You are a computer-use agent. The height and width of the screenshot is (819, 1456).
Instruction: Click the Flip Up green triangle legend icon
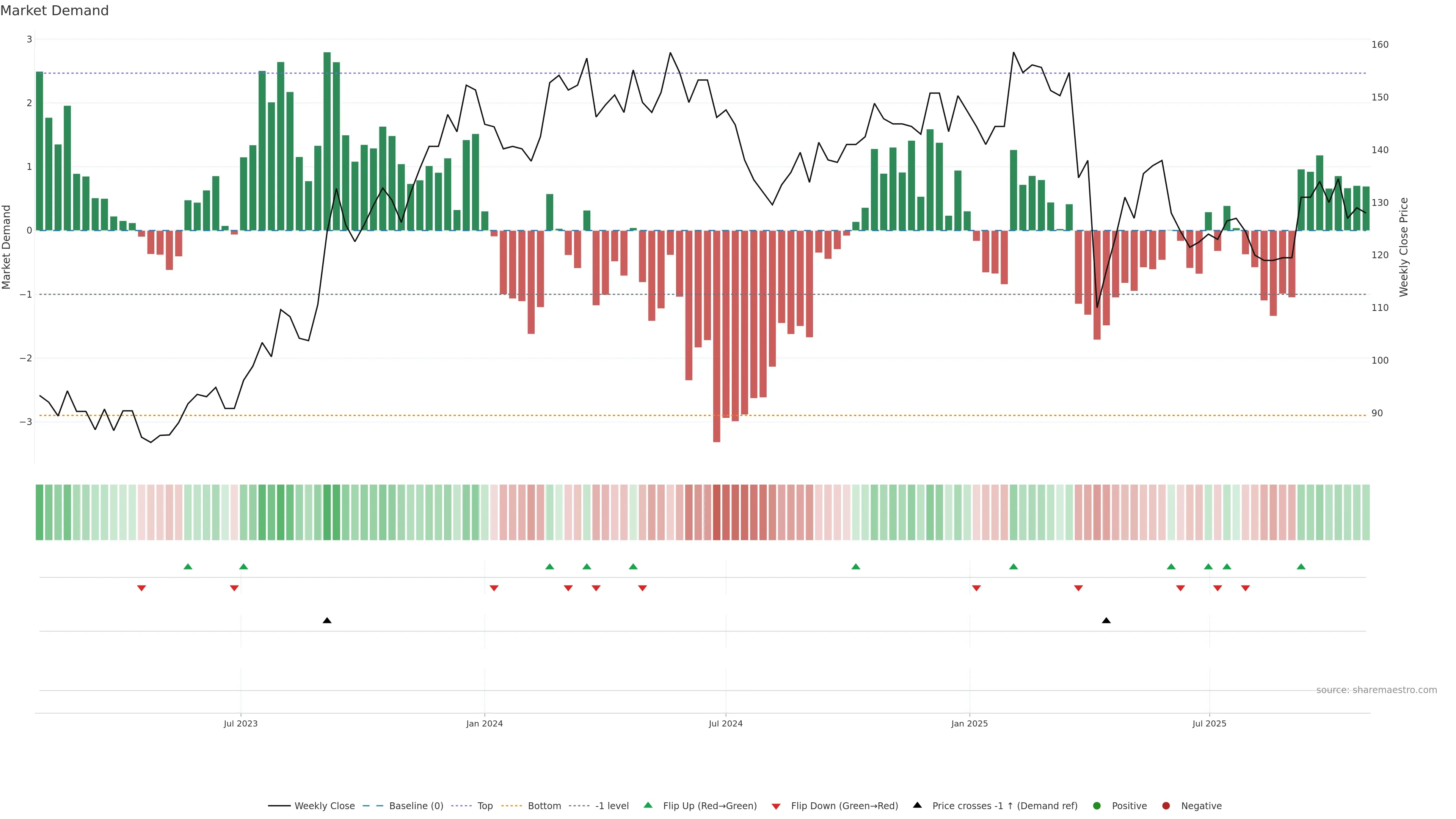coord(648,805)
